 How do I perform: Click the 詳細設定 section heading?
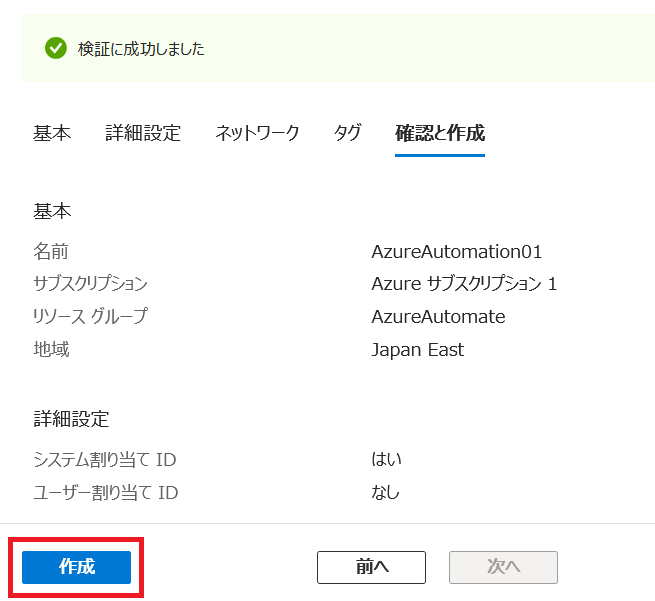[71, 419]
